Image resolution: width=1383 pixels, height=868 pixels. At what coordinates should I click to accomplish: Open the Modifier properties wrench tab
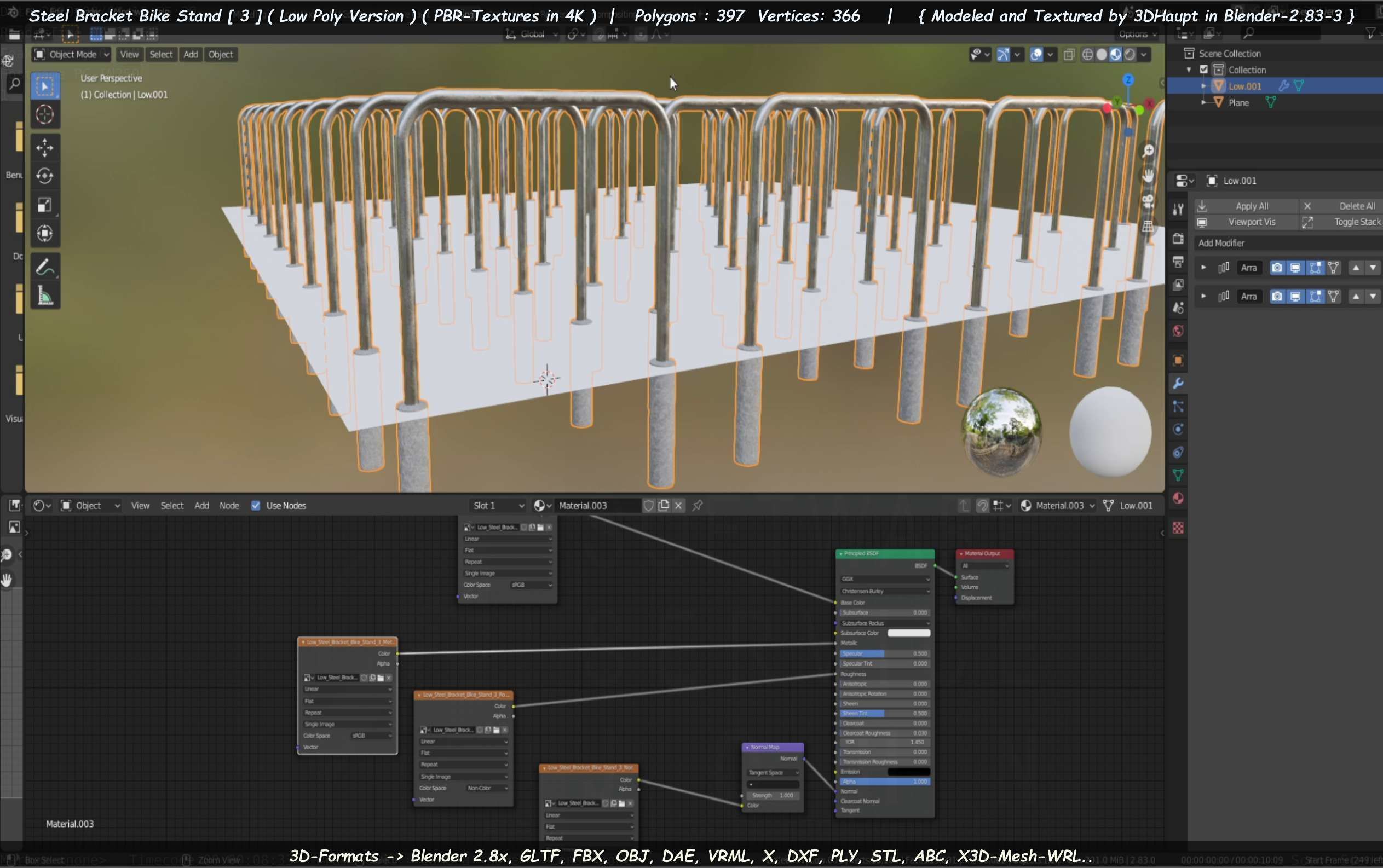1178,384
